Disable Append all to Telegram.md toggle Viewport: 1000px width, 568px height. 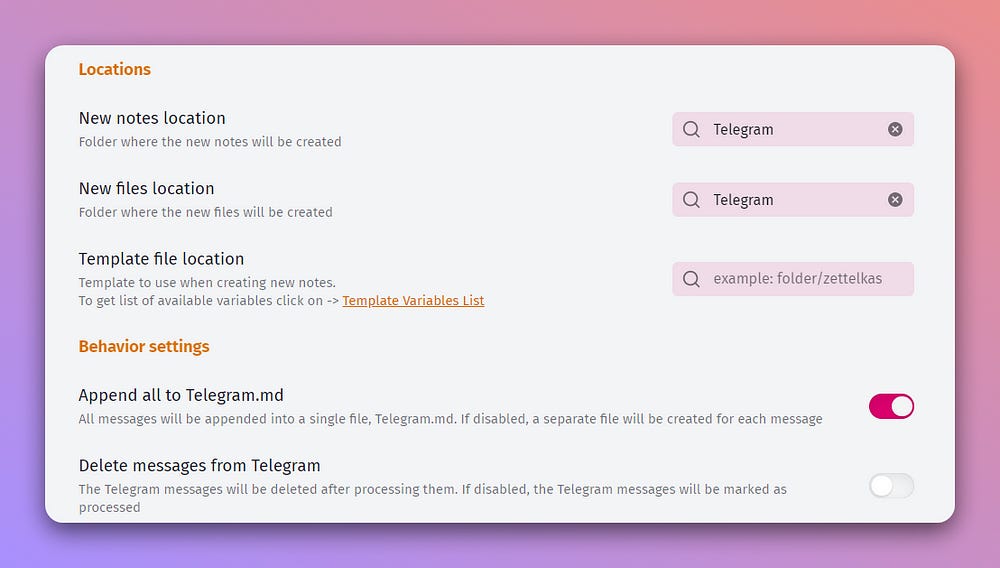pos(891,406)
